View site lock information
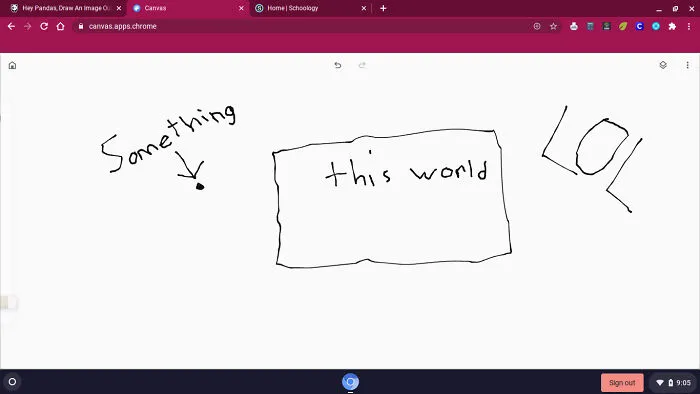Image resolution: width=700 pixels, height=394 pixels. 81,26
